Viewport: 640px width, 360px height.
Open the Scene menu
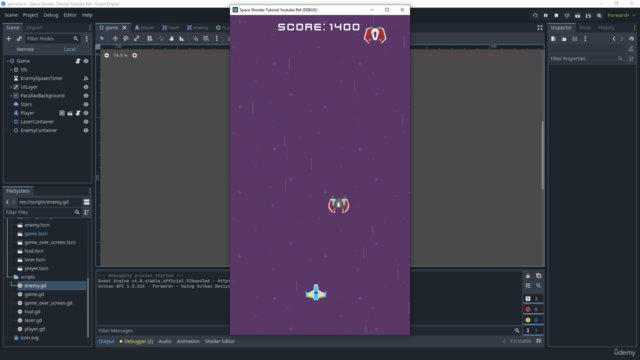pyautogui.click(x=11, y=15)
